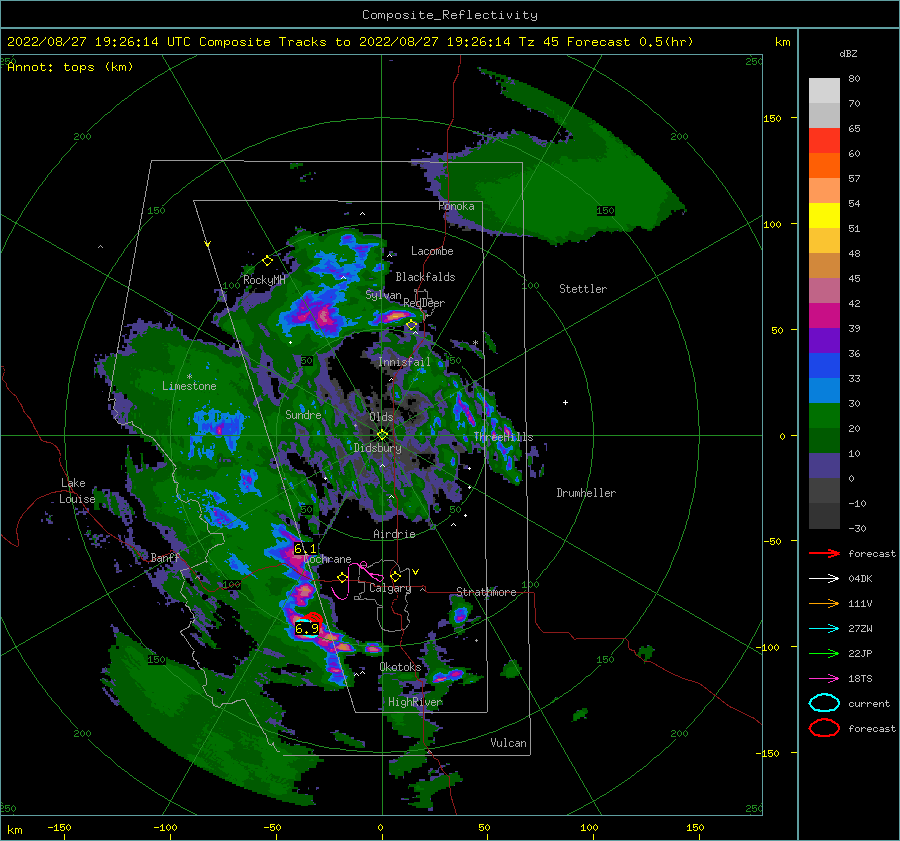Click the ThreeHills label
The width and height of the screenshot is (900, 841).
pos(503,437)
